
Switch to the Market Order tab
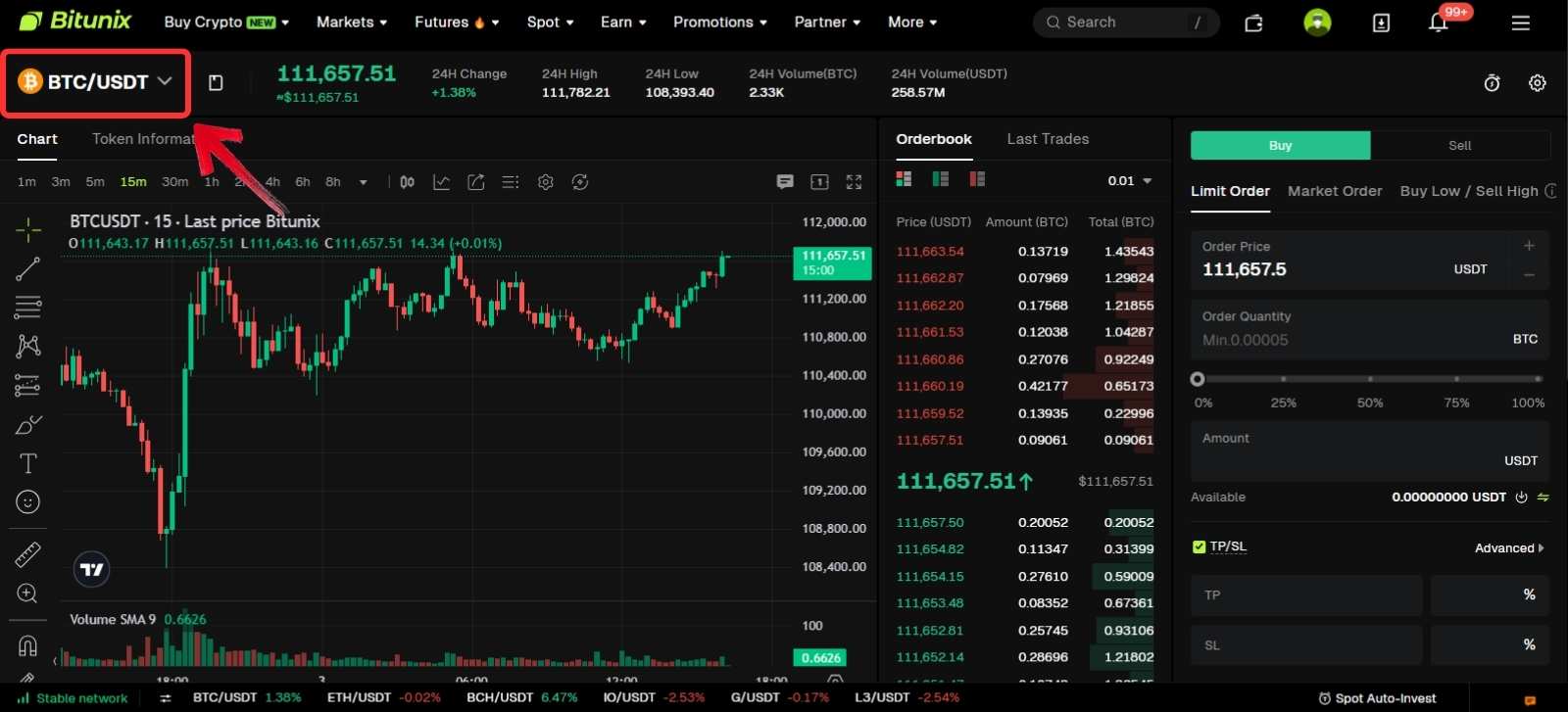[x=1335, y=191]
